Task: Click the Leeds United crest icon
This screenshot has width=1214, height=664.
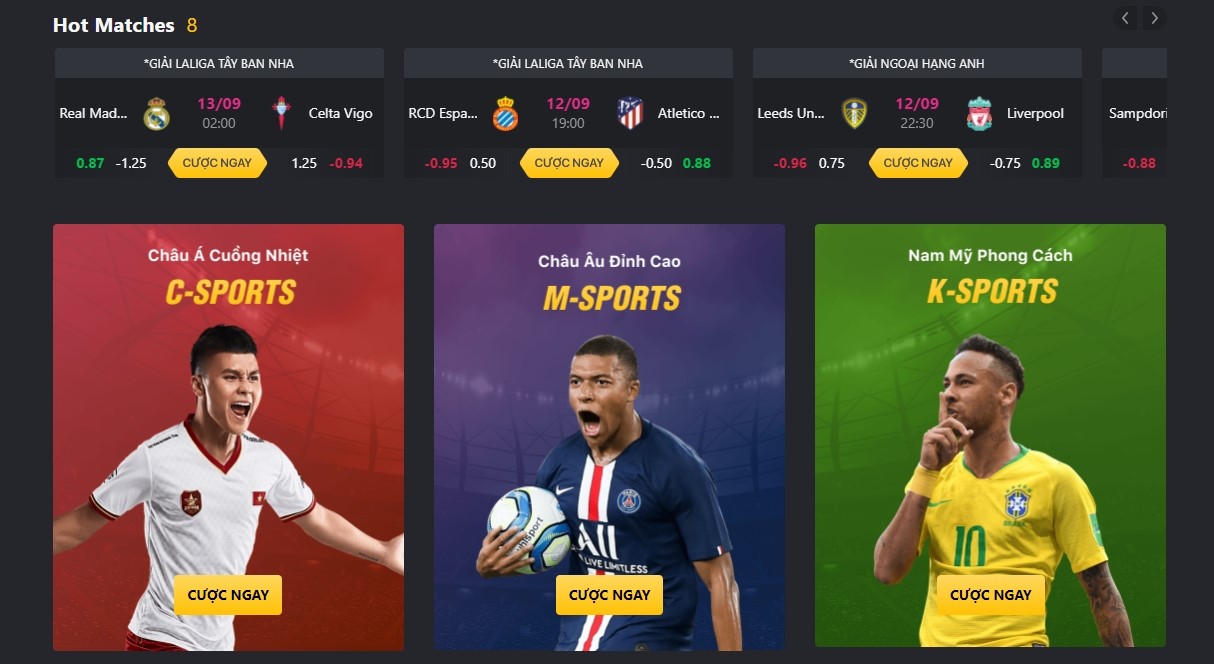Action: click(x=854, y=114)
